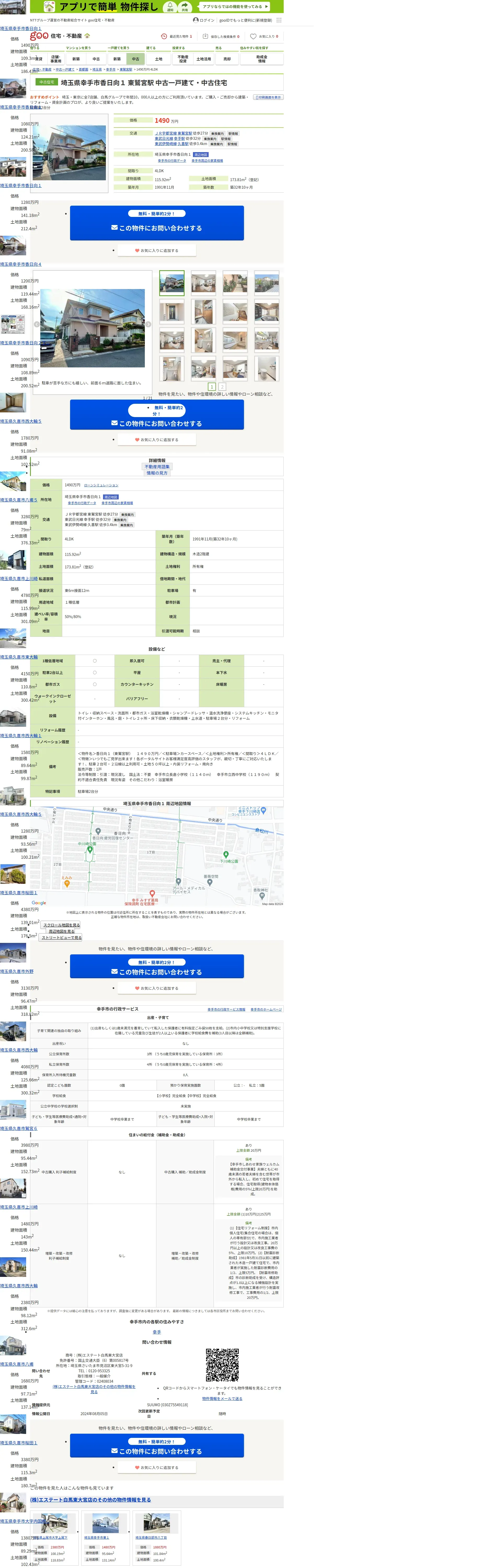
Task: Select the 新築 tab under 一戸建てを買う
Action: click(117, 59)
